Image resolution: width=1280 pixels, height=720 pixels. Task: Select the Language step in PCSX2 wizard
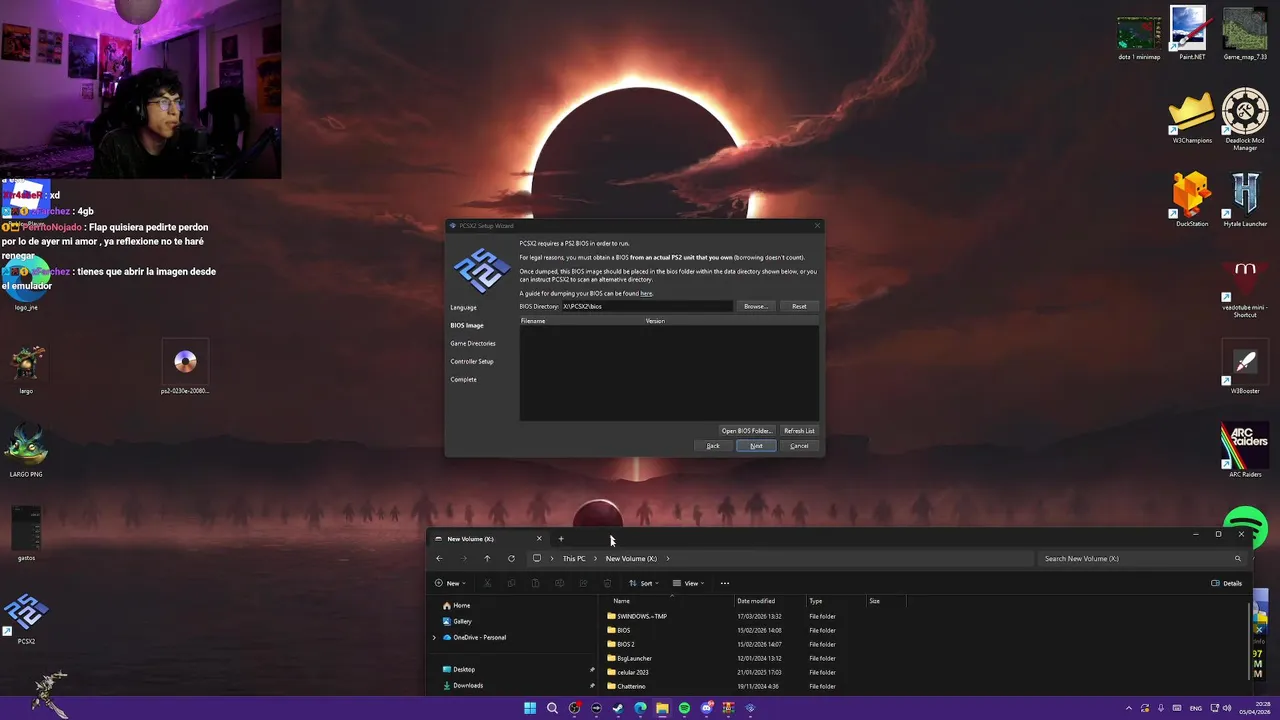(463, 307)
